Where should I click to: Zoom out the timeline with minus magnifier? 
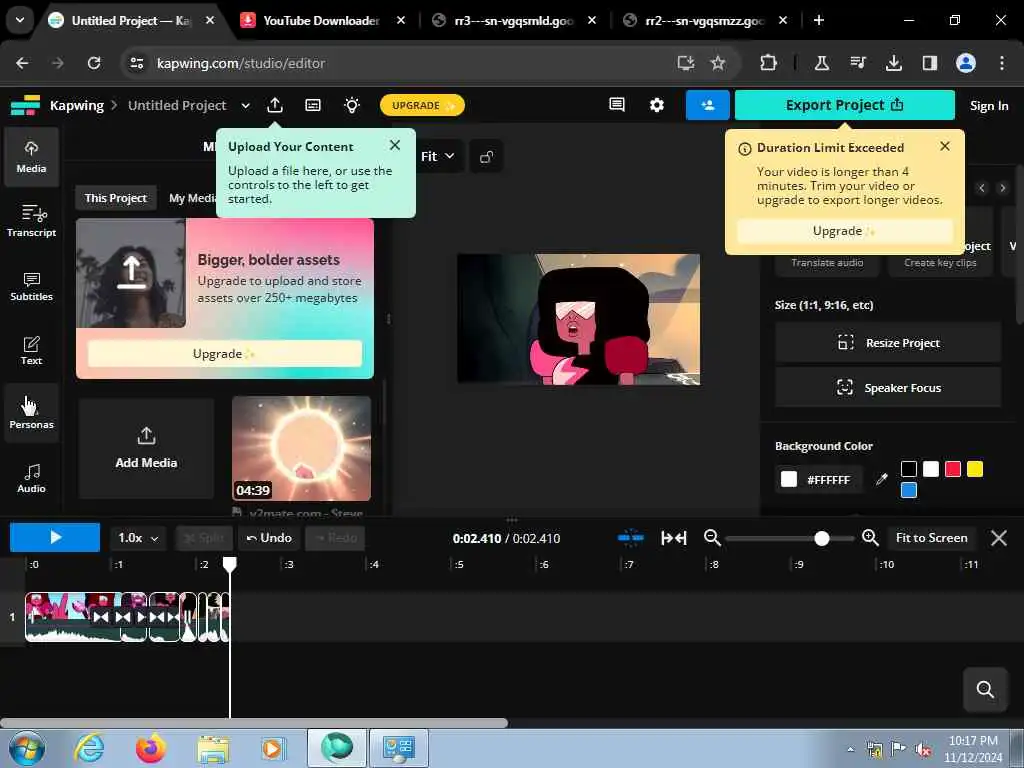click(712, 537)
